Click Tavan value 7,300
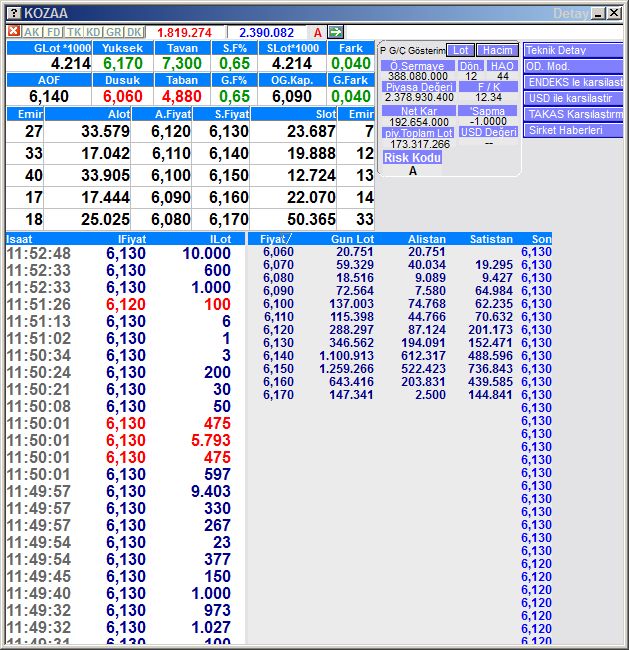Viewport: 629px width, 650px height. (182, 63)
